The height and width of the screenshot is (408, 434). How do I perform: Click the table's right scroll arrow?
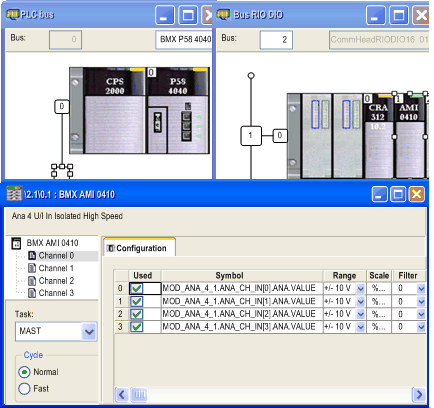point(419,395)
